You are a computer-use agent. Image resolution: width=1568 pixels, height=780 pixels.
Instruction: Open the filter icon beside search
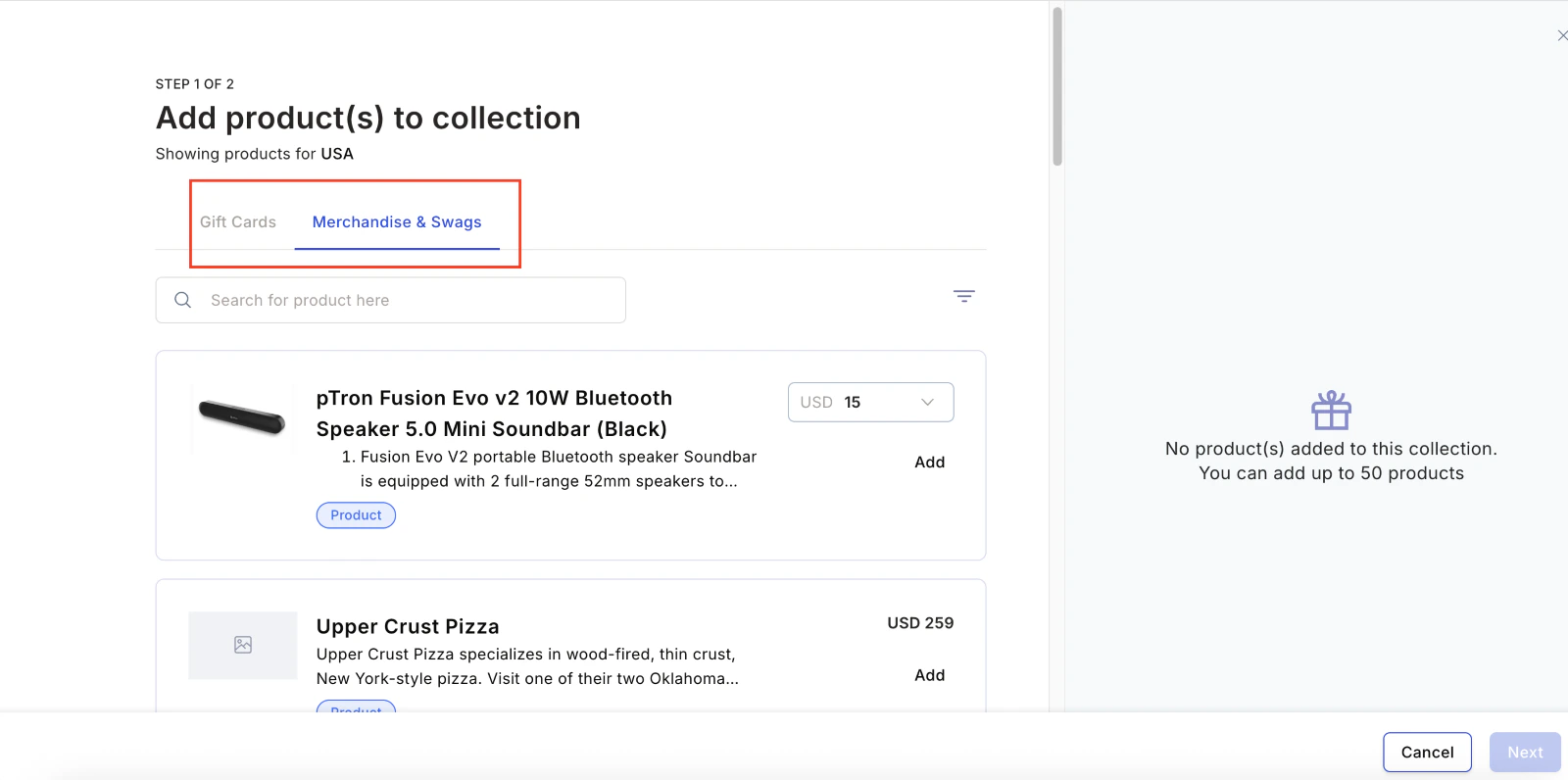964,296
